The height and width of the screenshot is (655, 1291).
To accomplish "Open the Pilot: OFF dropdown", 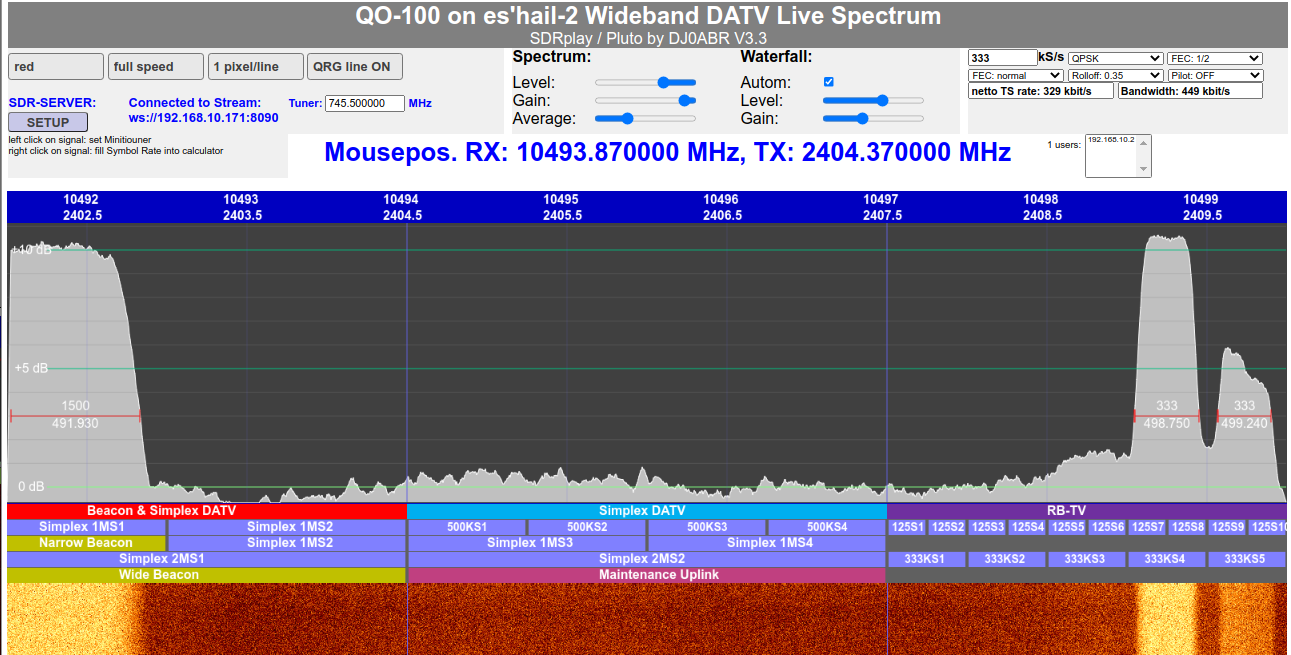I will coord(1215,76).
